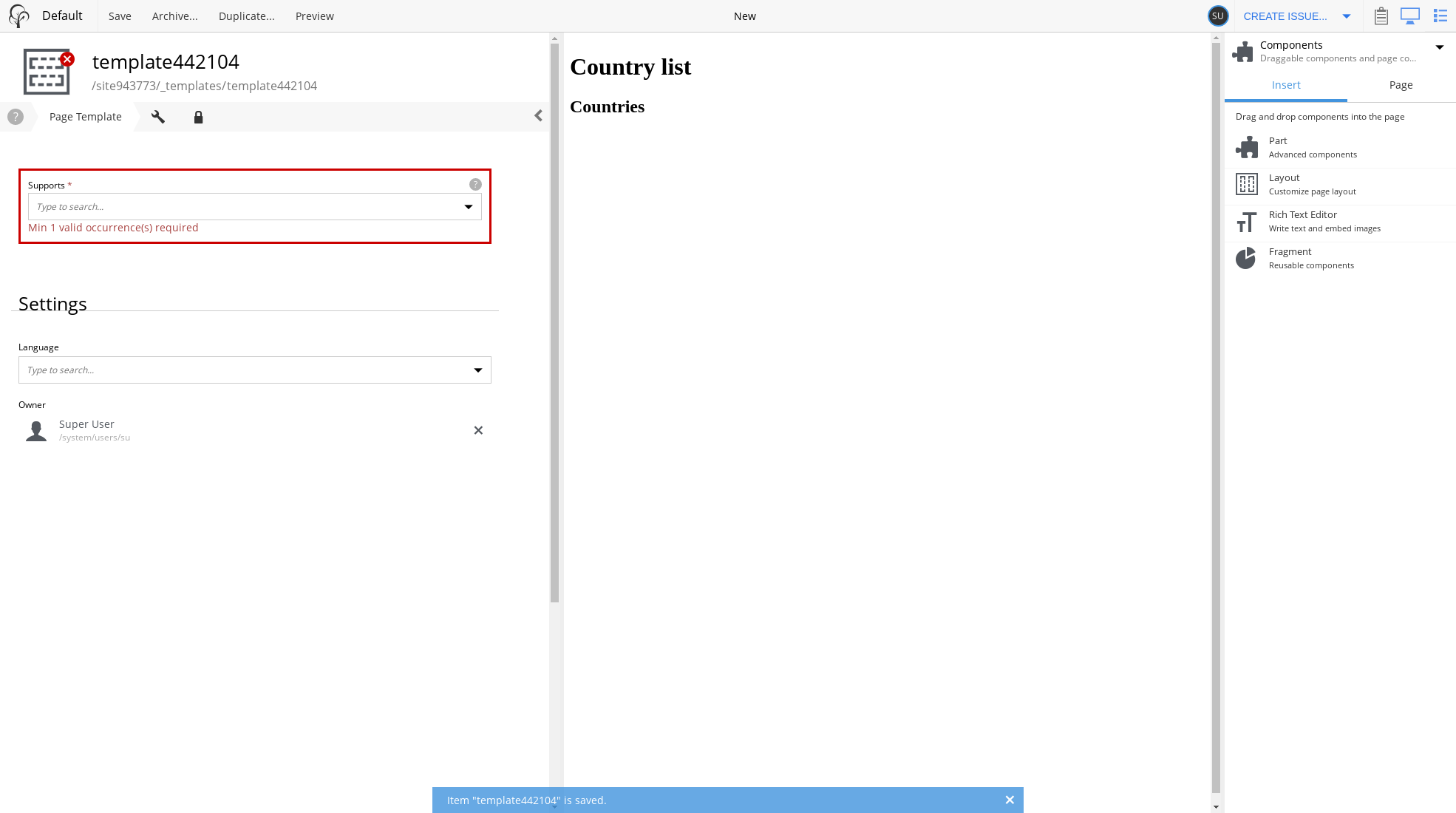This screenshot has height=813, width=1456.
Task: Collapse the left editor panel chevron
Action: [x=537, y=115]
